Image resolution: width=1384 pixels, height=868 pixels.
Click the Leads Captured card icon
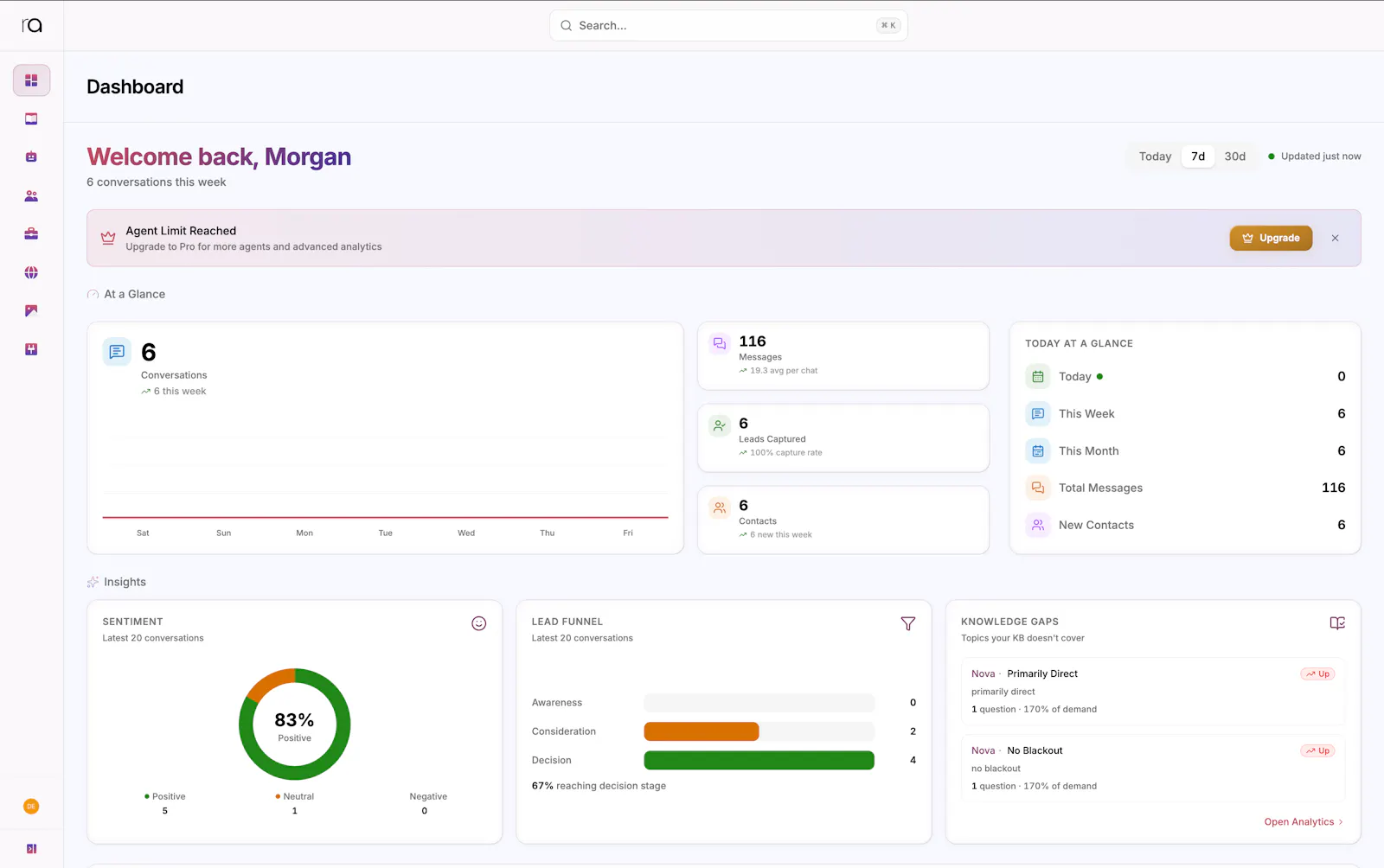click(x=720, y=426)
